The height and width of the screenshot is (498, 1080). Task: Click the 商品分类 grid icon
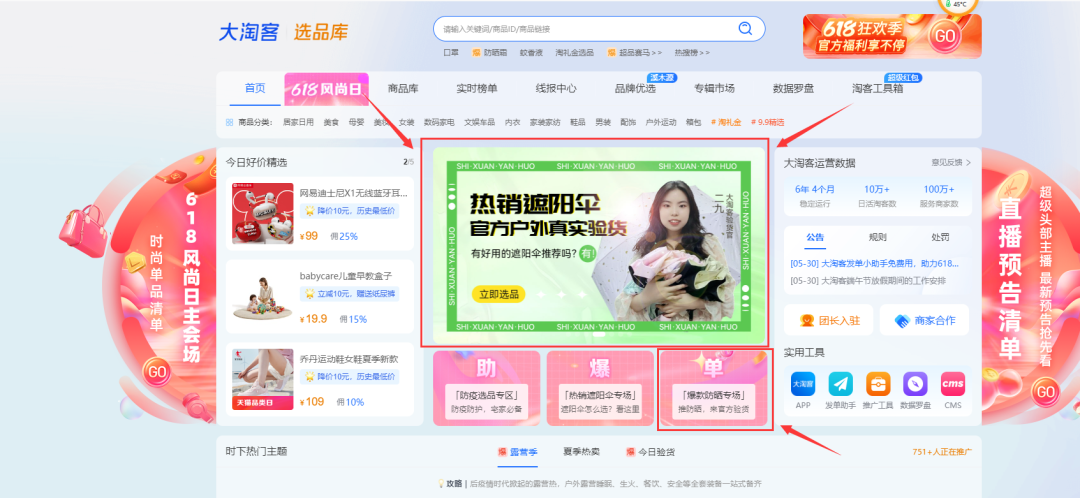pos(229,123)
